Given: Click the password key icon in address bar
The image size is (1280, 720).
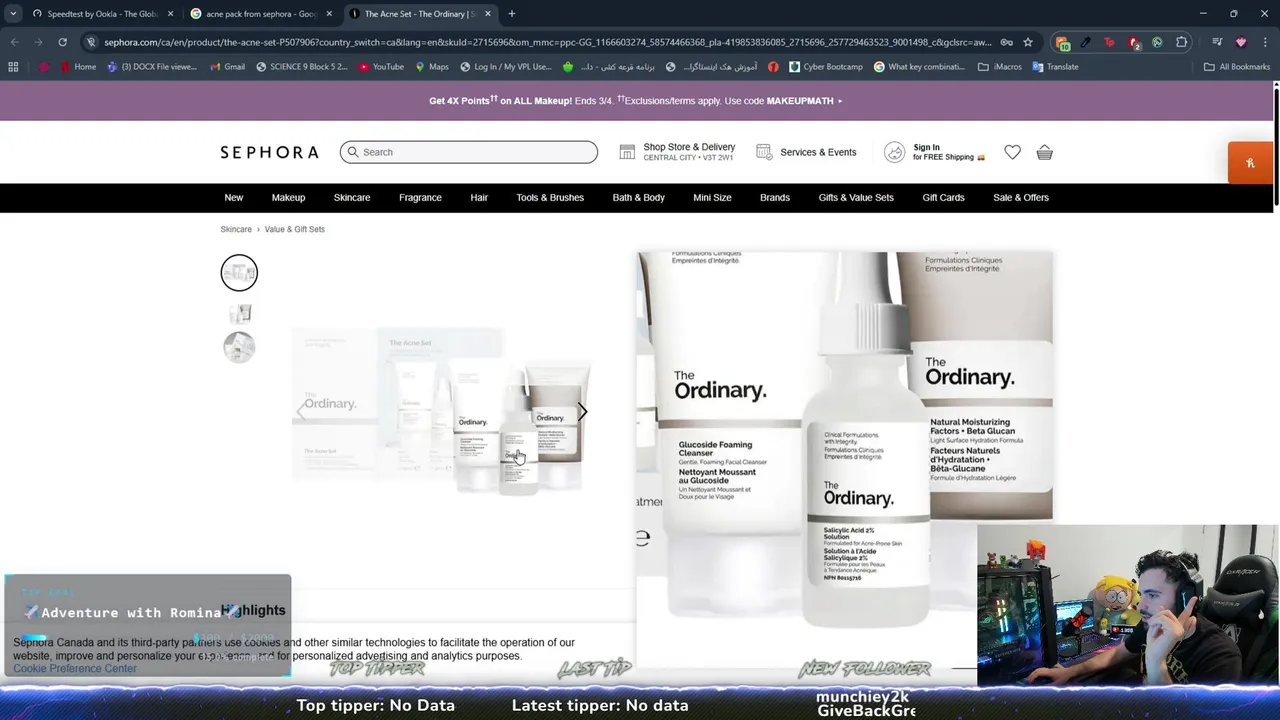Looking at the screenshot, I should click(1006, 42).
